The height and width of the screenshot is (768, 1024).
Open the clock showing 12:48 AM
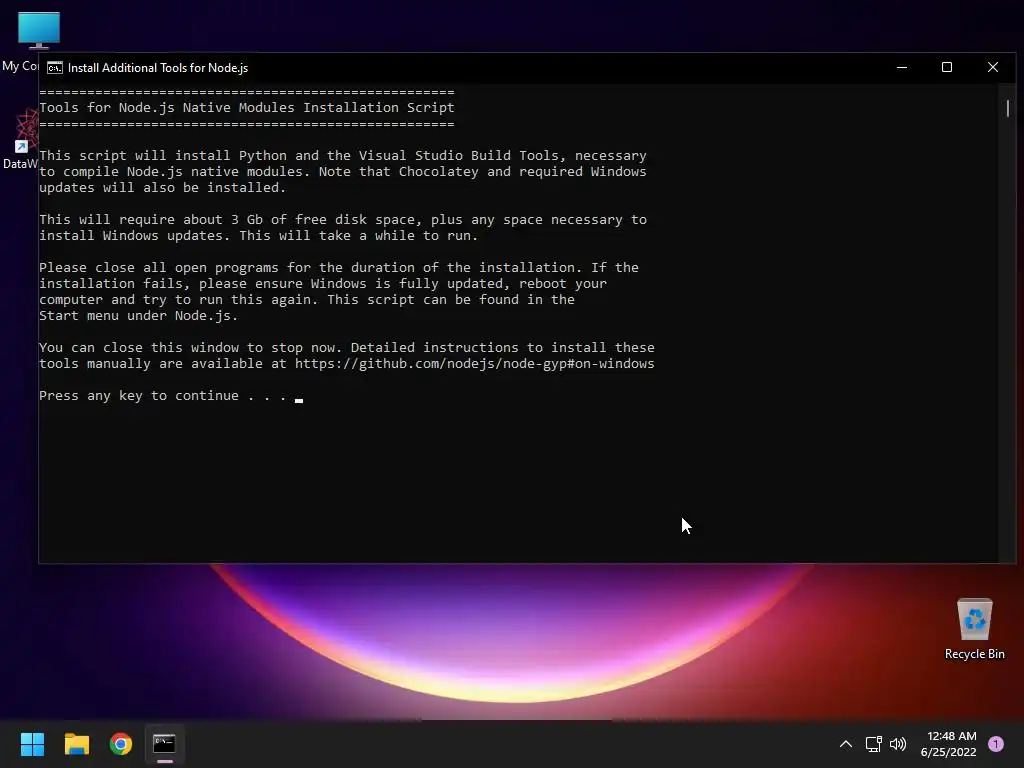[949, 744]
